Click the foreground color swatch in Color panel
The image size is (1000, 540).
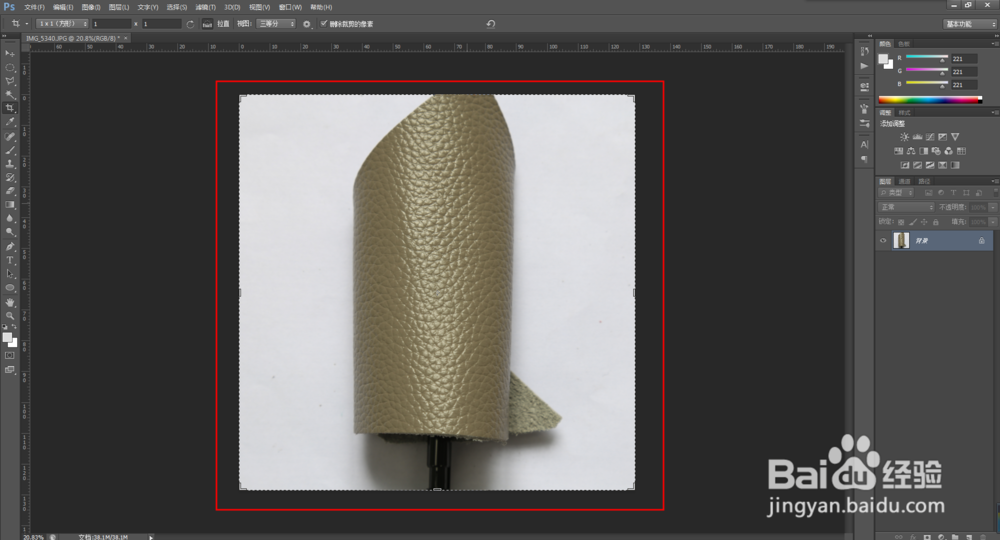883,59
